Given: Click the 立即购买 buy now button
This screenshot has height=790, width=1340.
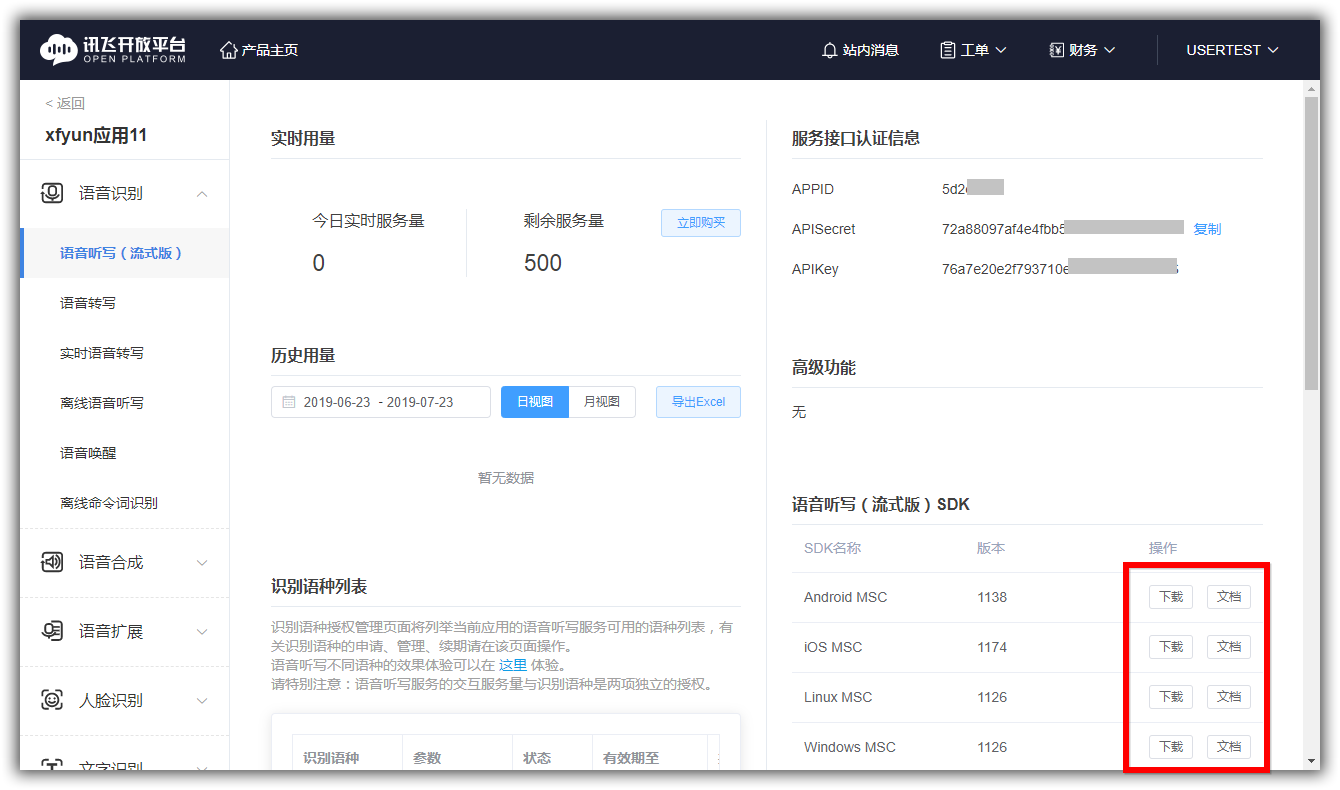Looking at the screenshot, I should (x=700, y=223).
